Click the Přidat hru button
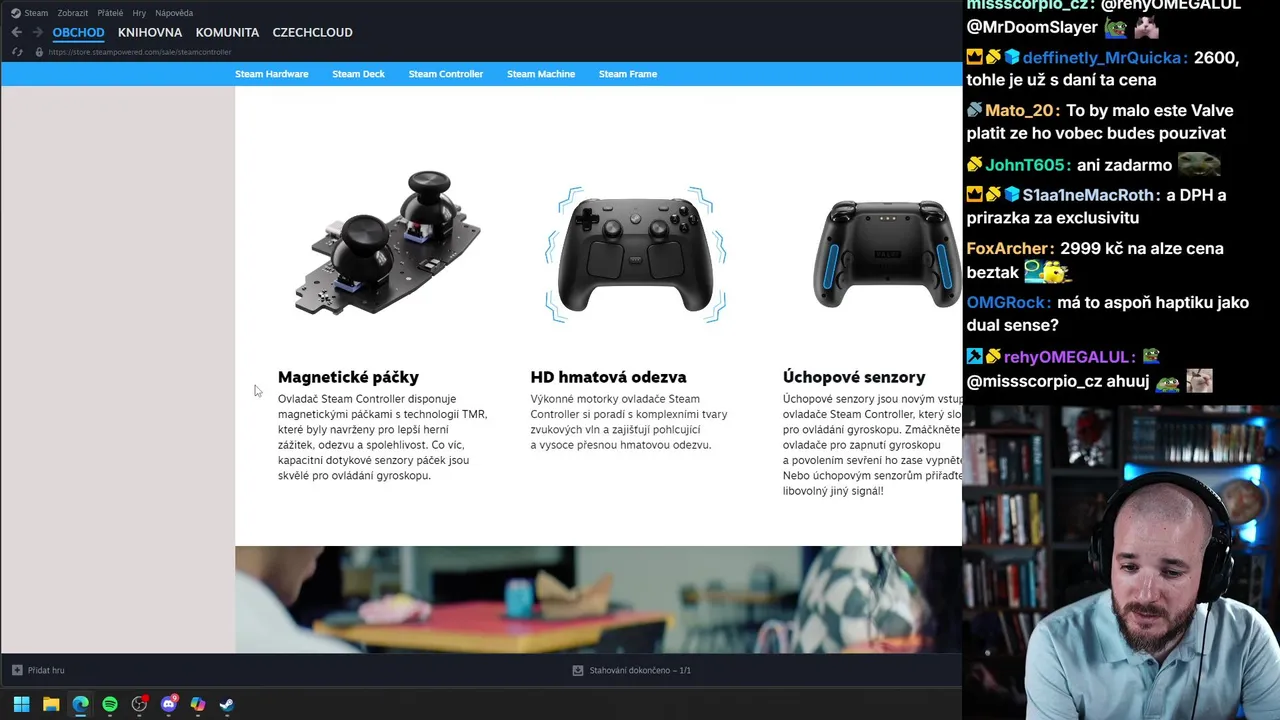Screen dimensions: 1280x720 pos(38,670)
